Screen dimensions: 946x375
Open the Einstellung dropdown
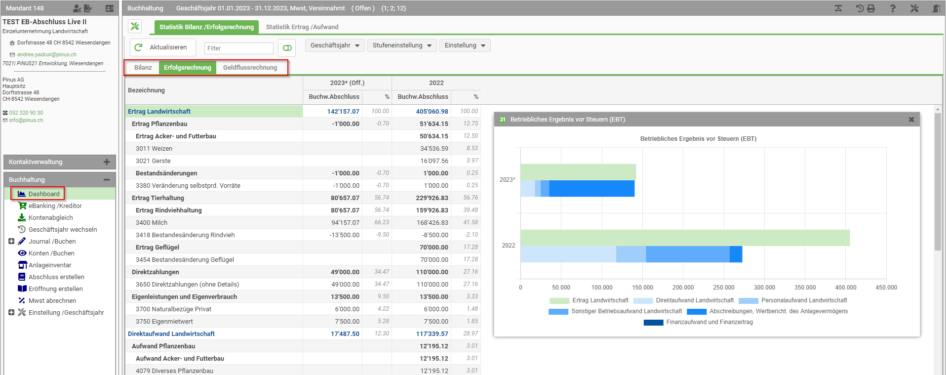point(465,45)
